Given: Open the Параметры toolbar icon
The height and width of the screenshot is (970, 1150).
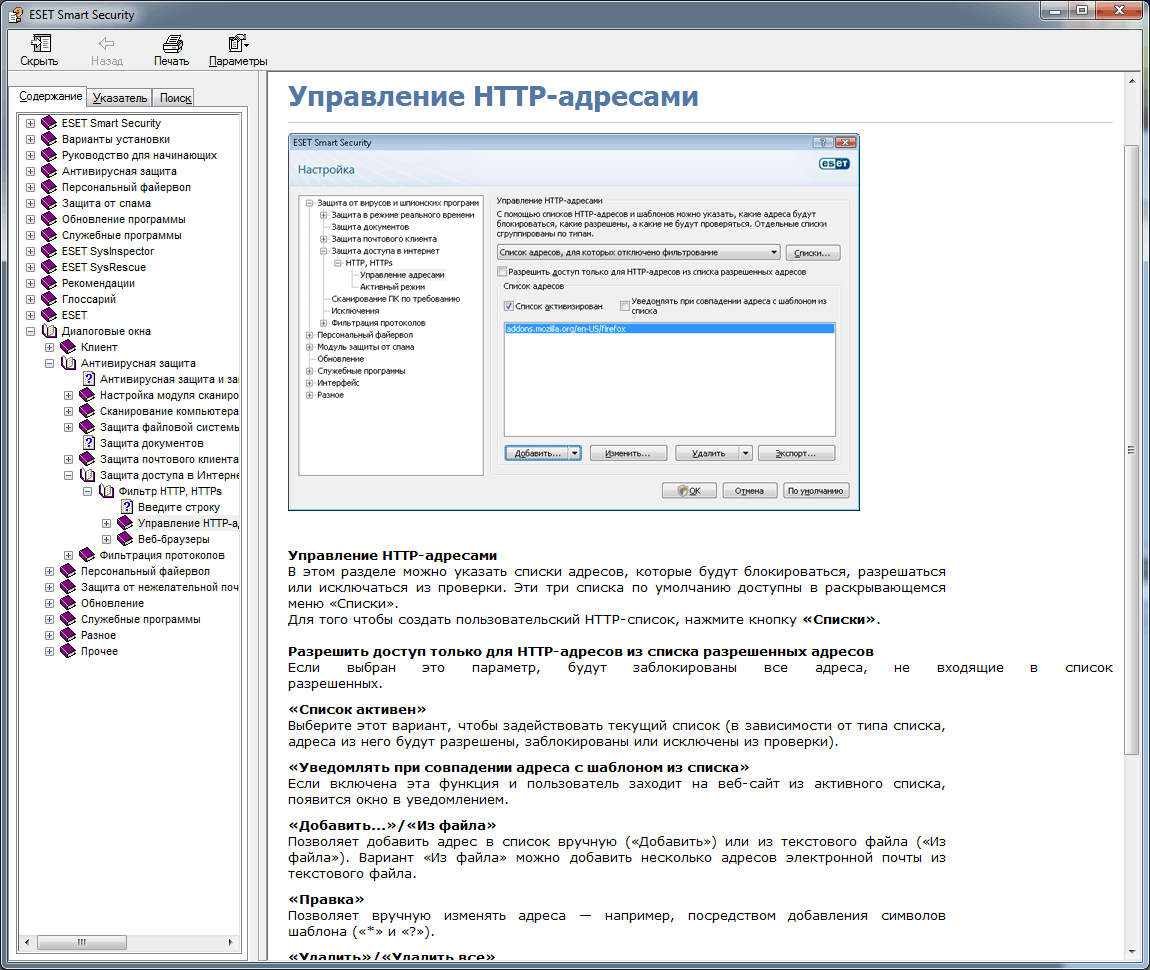Looking at the screenshot, I should [x=238, y=44].
